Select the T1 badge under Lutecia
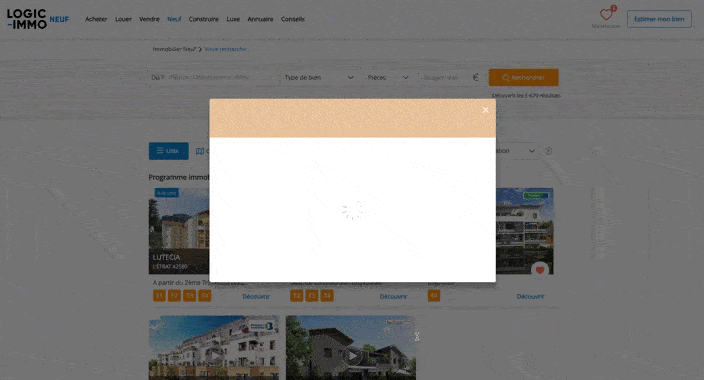The height and width of the screenshot is (380, 704). [x=159, y=296]
